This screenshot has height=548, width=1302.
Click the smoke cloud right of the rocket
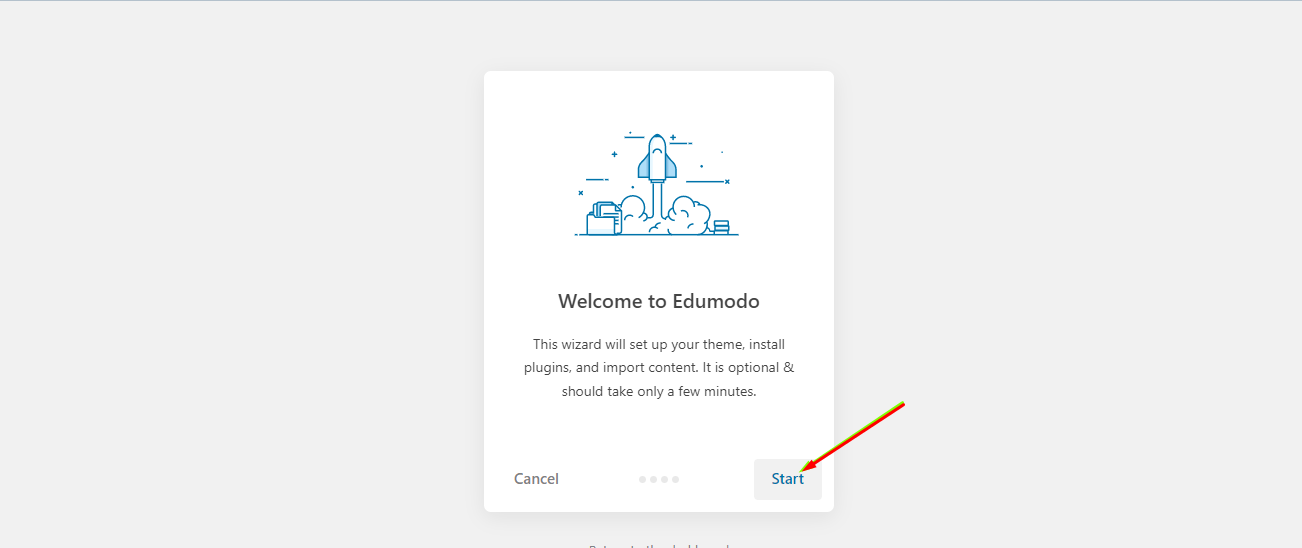[x=688, y=216]
